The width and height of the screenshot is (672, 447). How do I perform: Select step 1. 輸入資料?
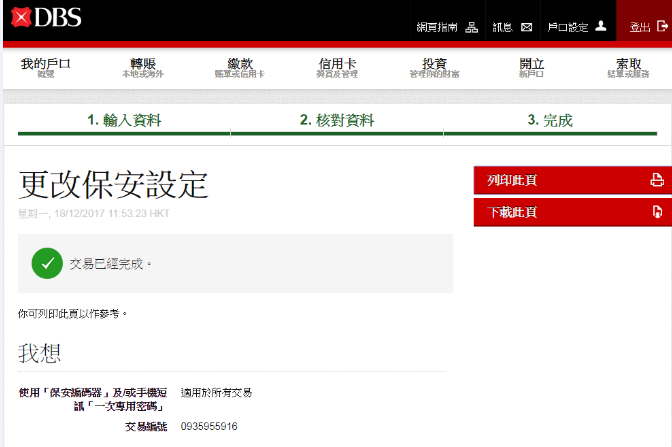pos(124,120)
